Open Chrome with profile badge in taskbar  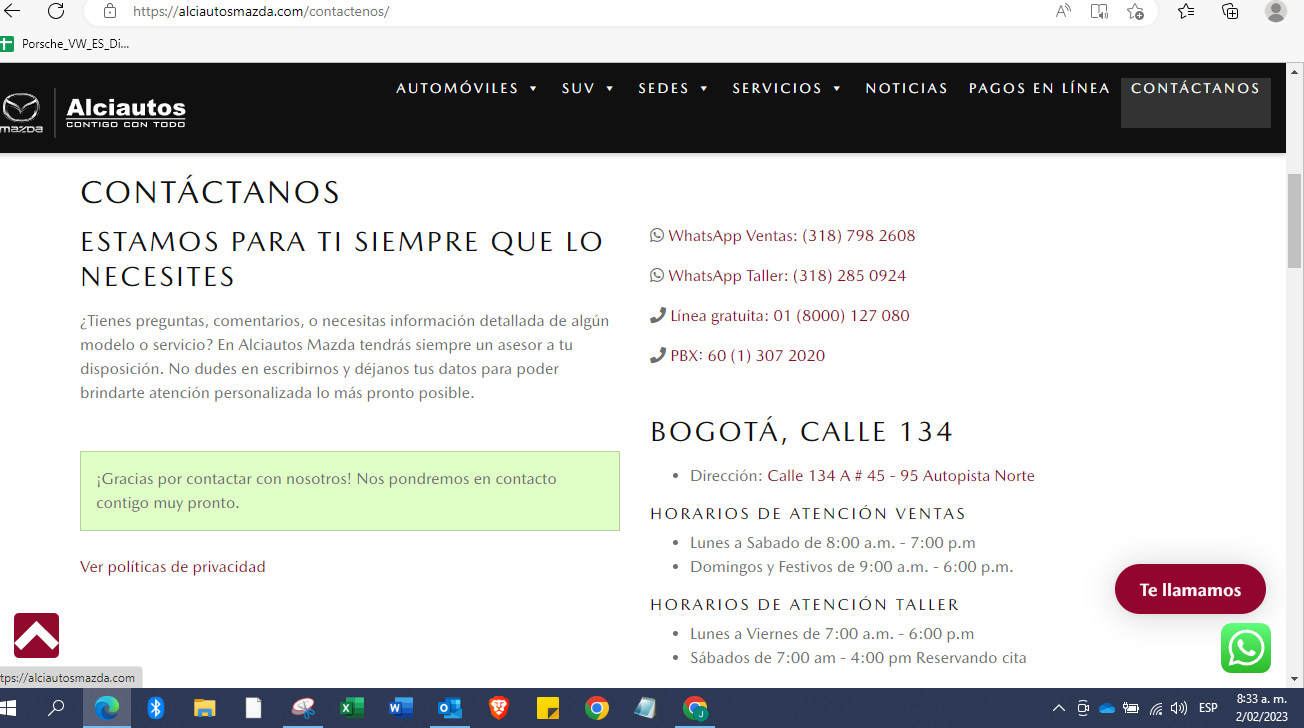pos(695,708)
